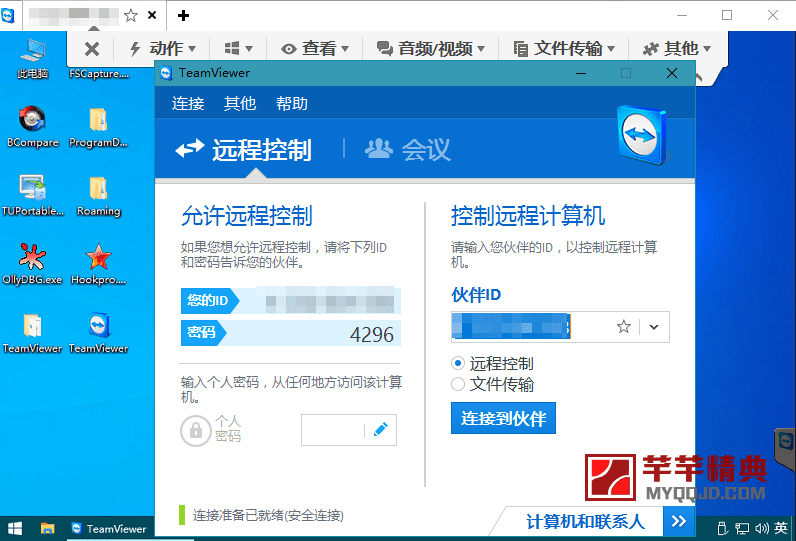
Task: Click the 允许远程控制 heading
Action: [x=247, y=216]
